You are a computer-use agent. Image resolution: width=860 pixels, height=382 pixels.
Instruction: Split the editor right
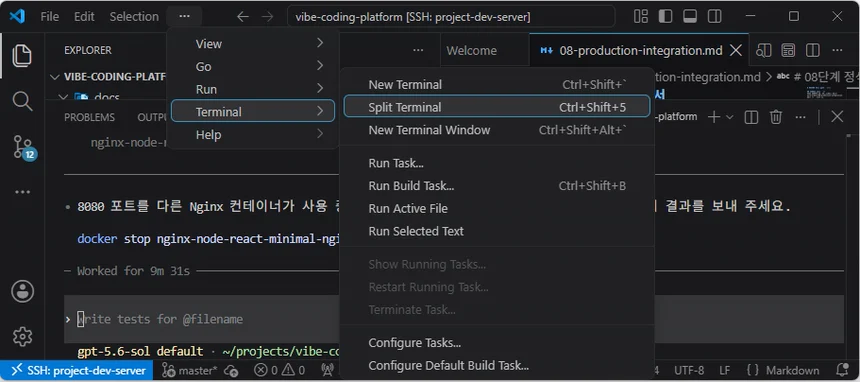point(813,50)
